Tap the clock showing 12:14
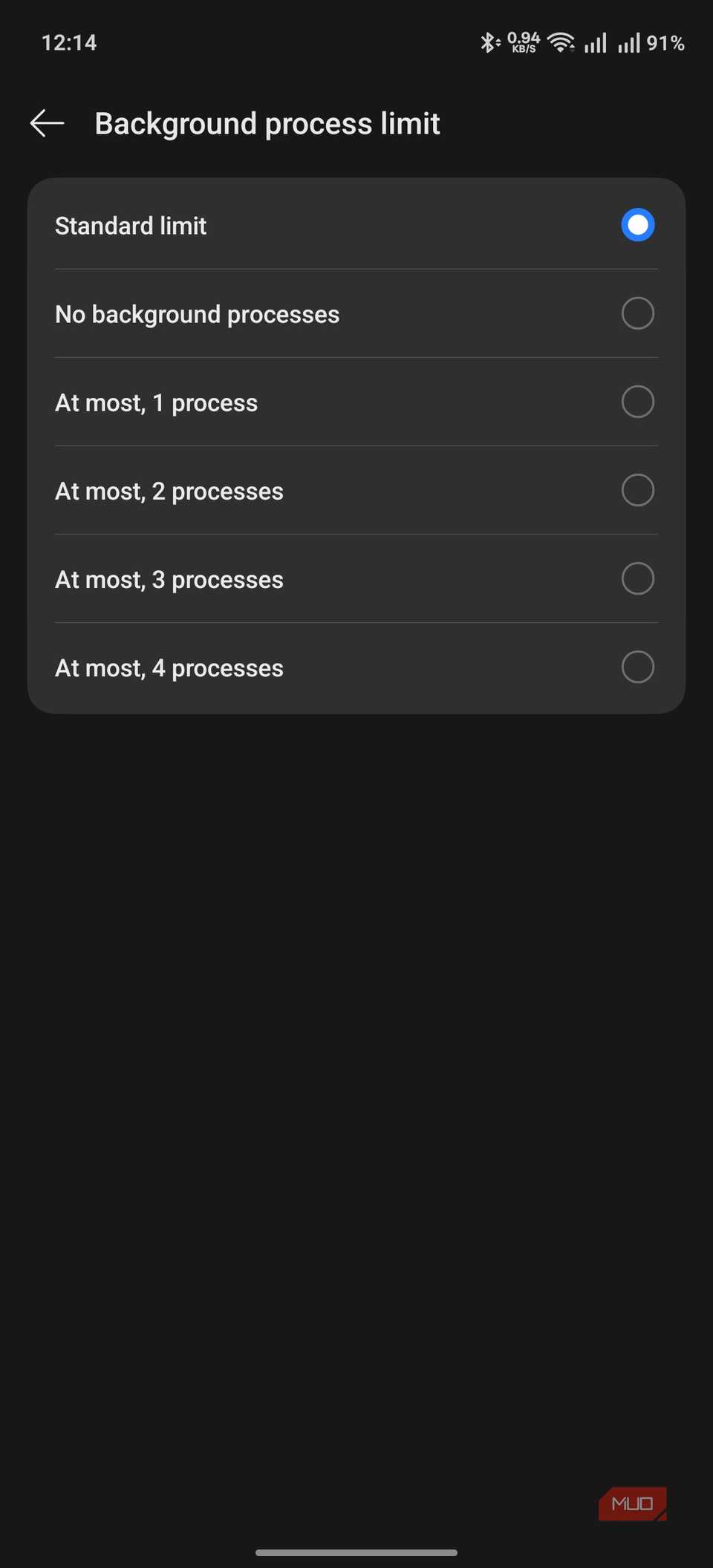 (x=71, y=42)
